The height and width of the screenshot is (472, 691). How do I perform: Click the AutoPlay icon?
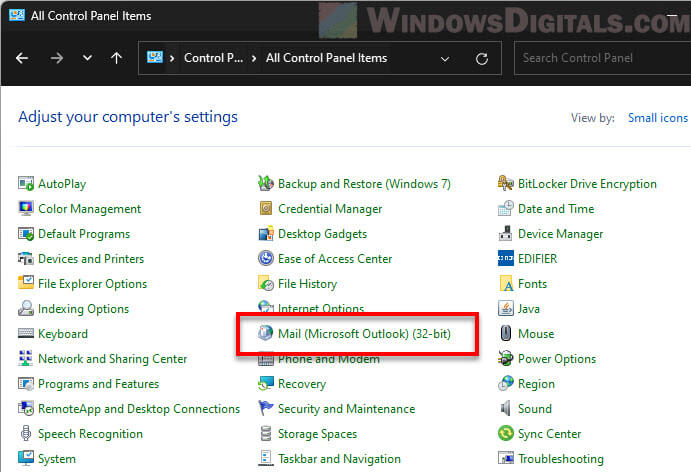click(x=26, y=183)
